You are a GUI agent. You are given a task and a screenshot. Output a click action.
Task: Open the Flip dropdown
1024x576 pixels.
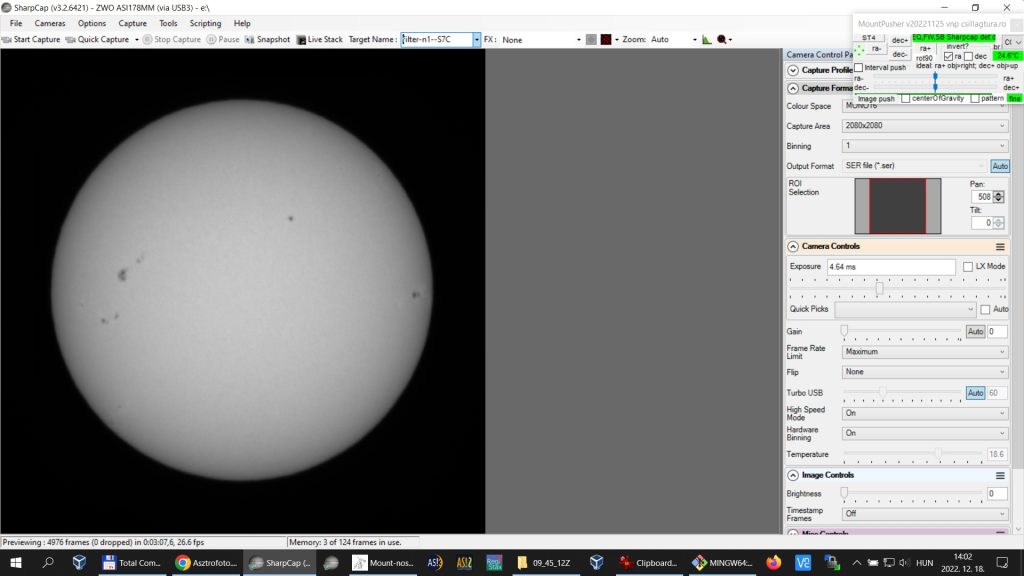tap(925, 372)
